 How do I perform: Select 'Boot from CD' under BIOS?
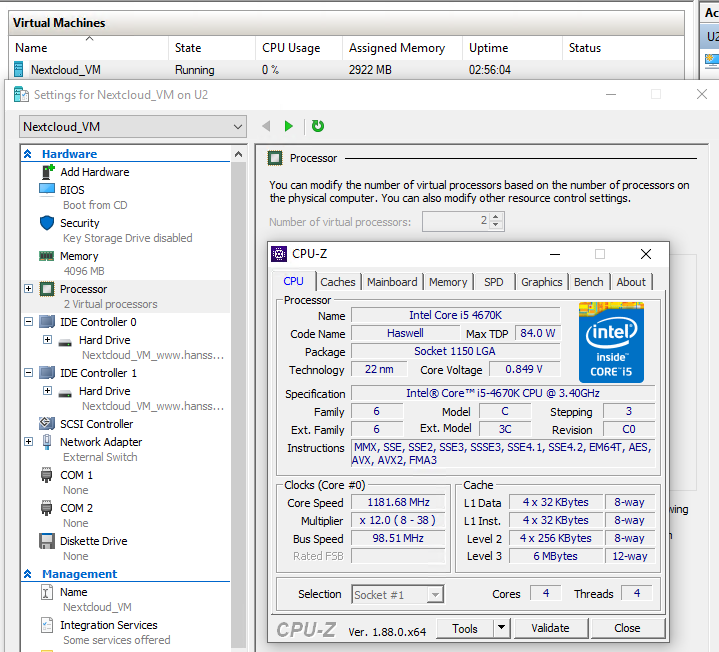point(95,205)
